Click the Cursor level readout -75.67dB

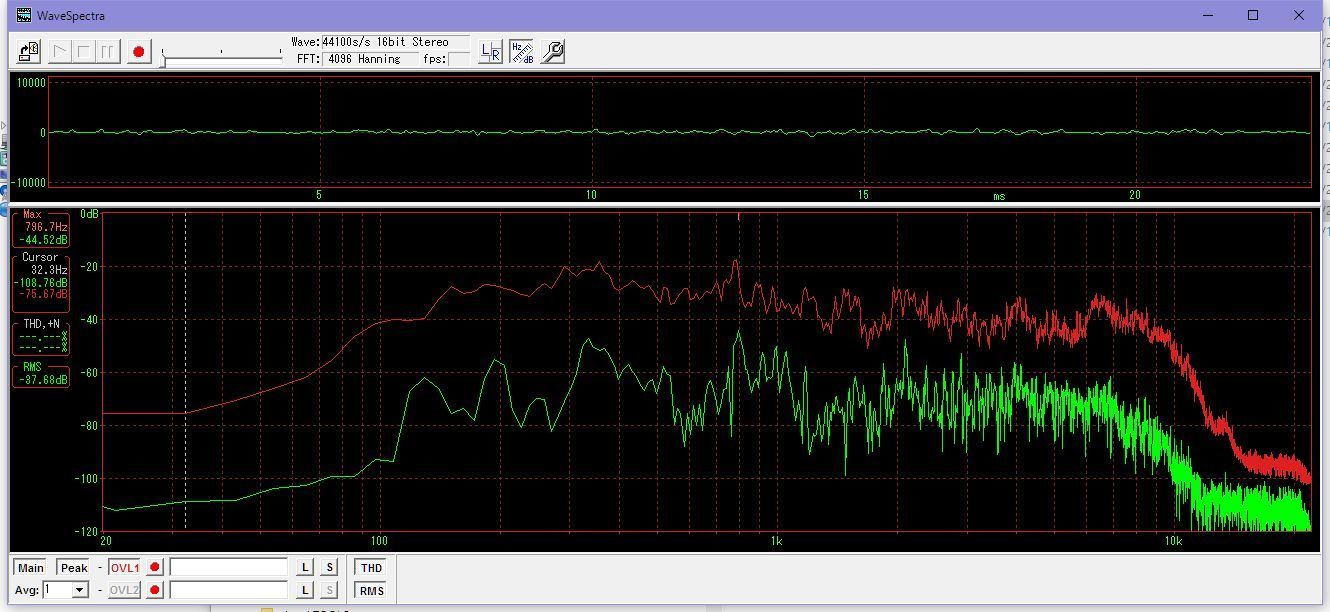(45, 294)
